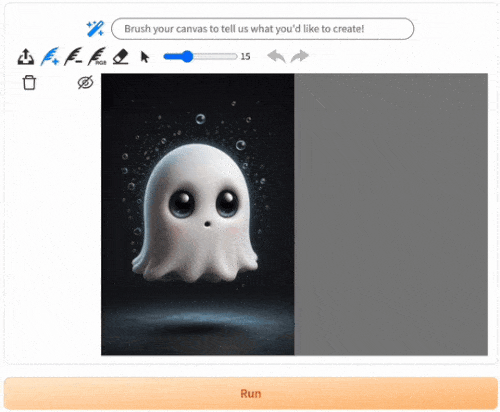
Task: Select the RGB color brush tool
Action: pos(97,56)
